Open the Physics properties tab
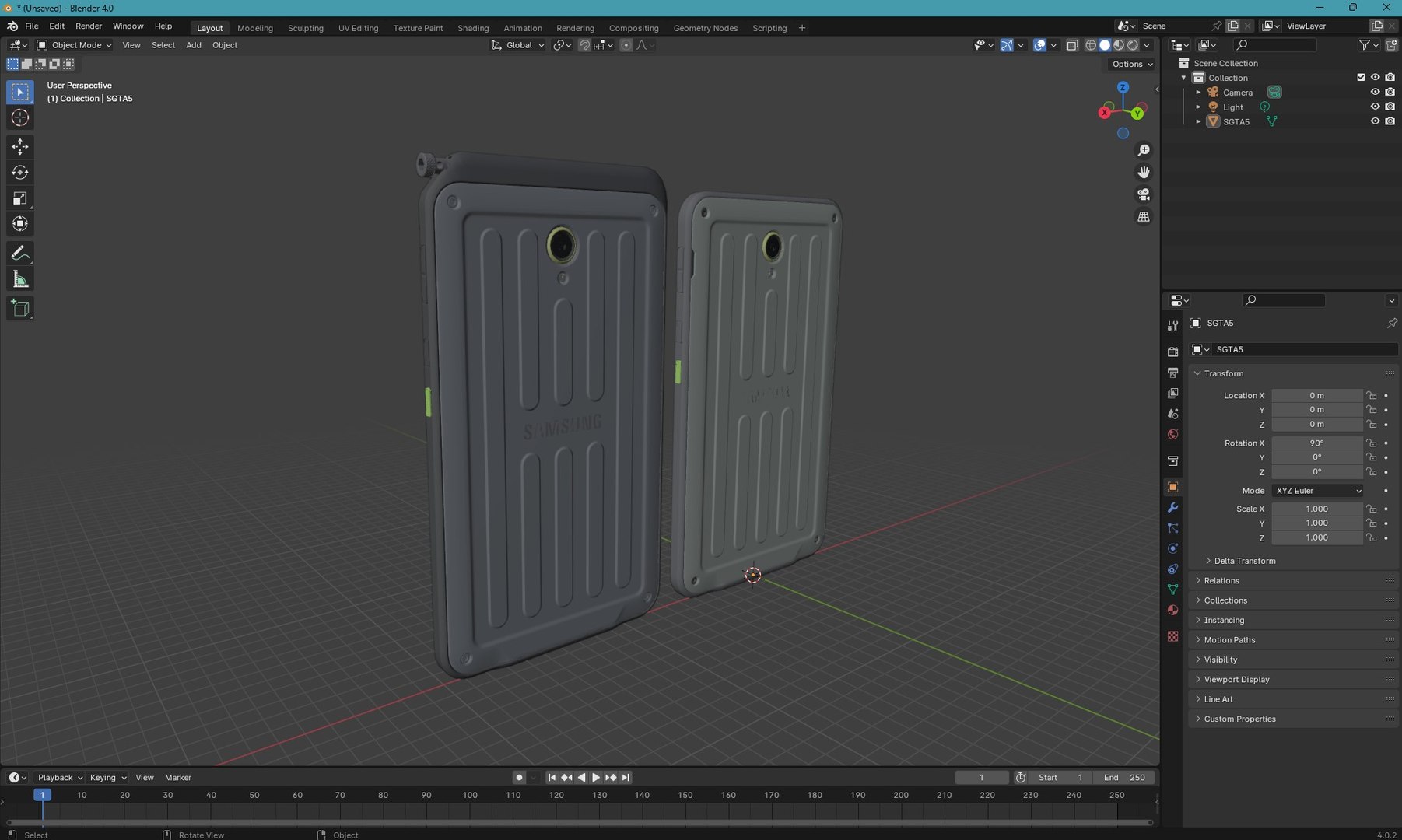Screen dimensions: 1402x840 click(x=1172, y=548)
